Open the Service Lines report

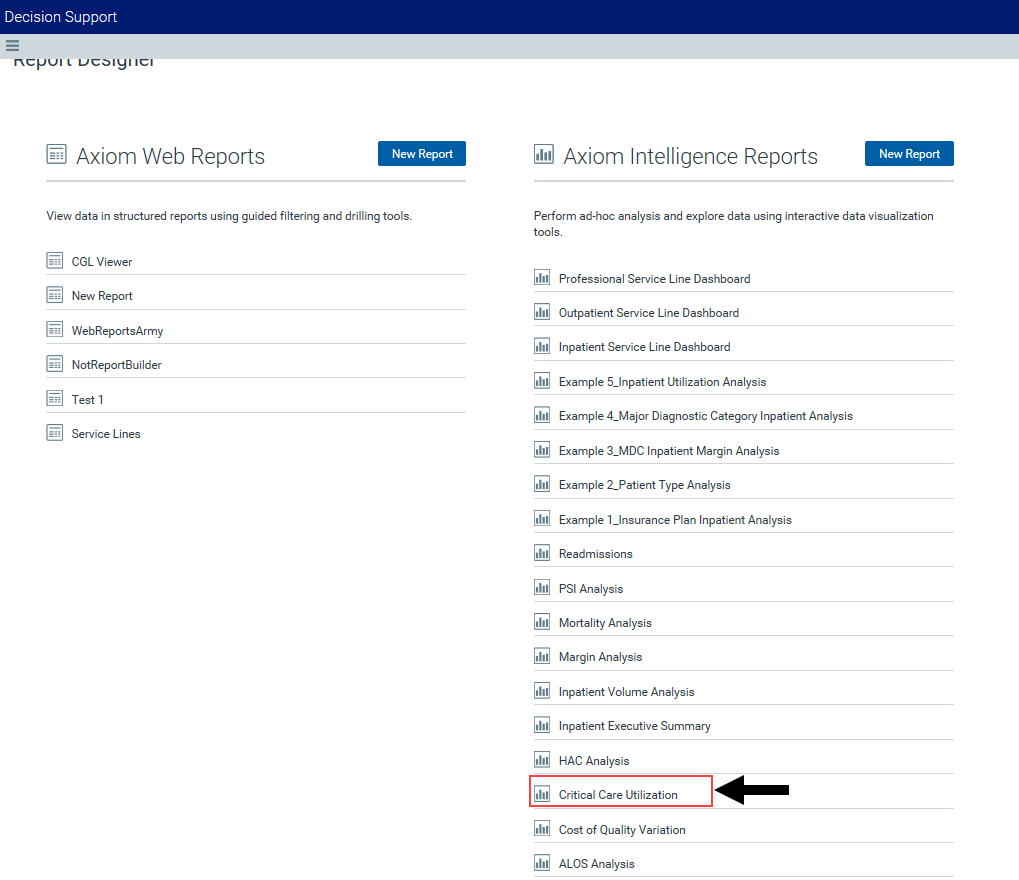coord(106,434)
